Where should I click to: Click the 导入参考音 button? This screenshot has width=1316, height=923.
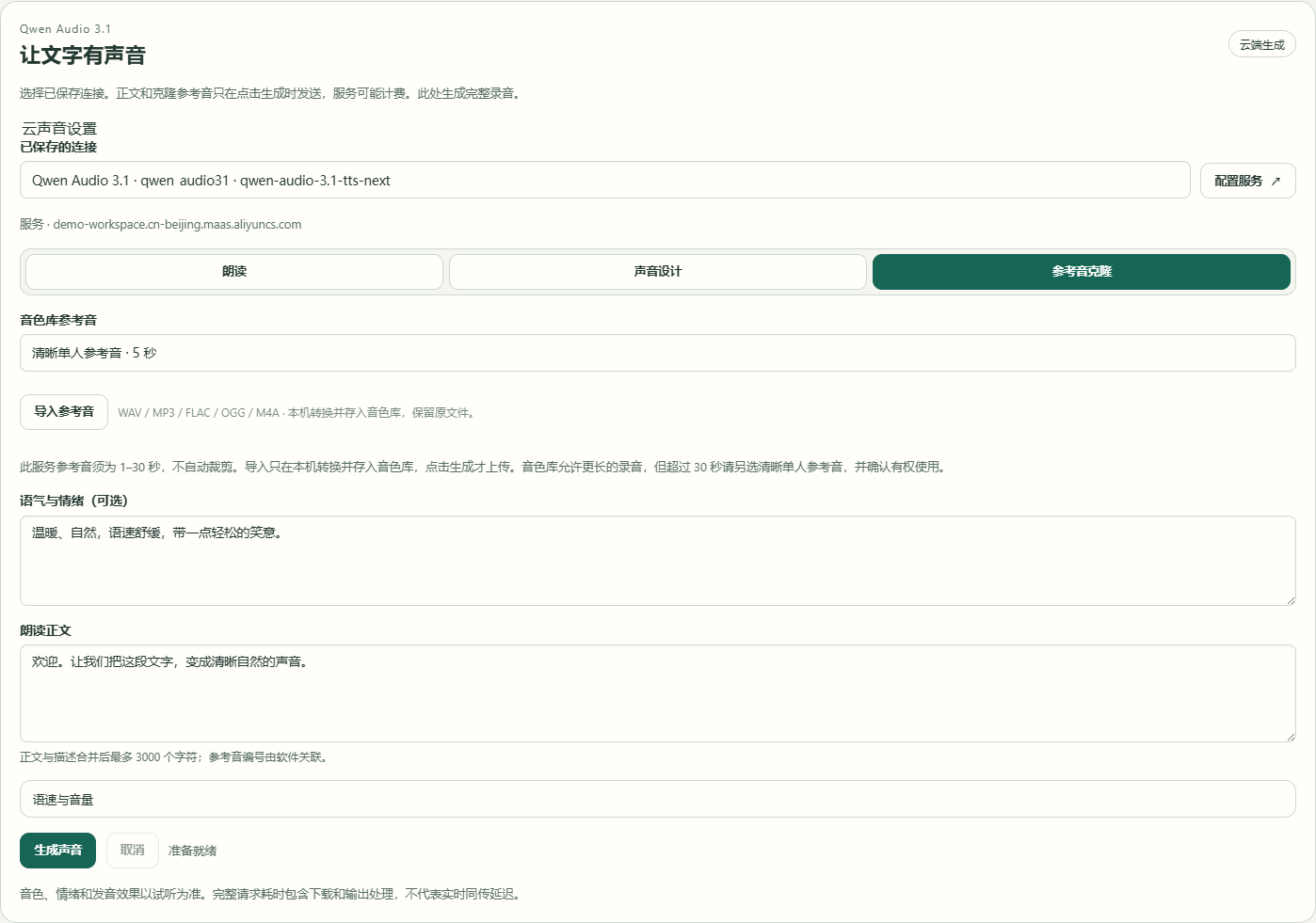(x=64, y=412)
